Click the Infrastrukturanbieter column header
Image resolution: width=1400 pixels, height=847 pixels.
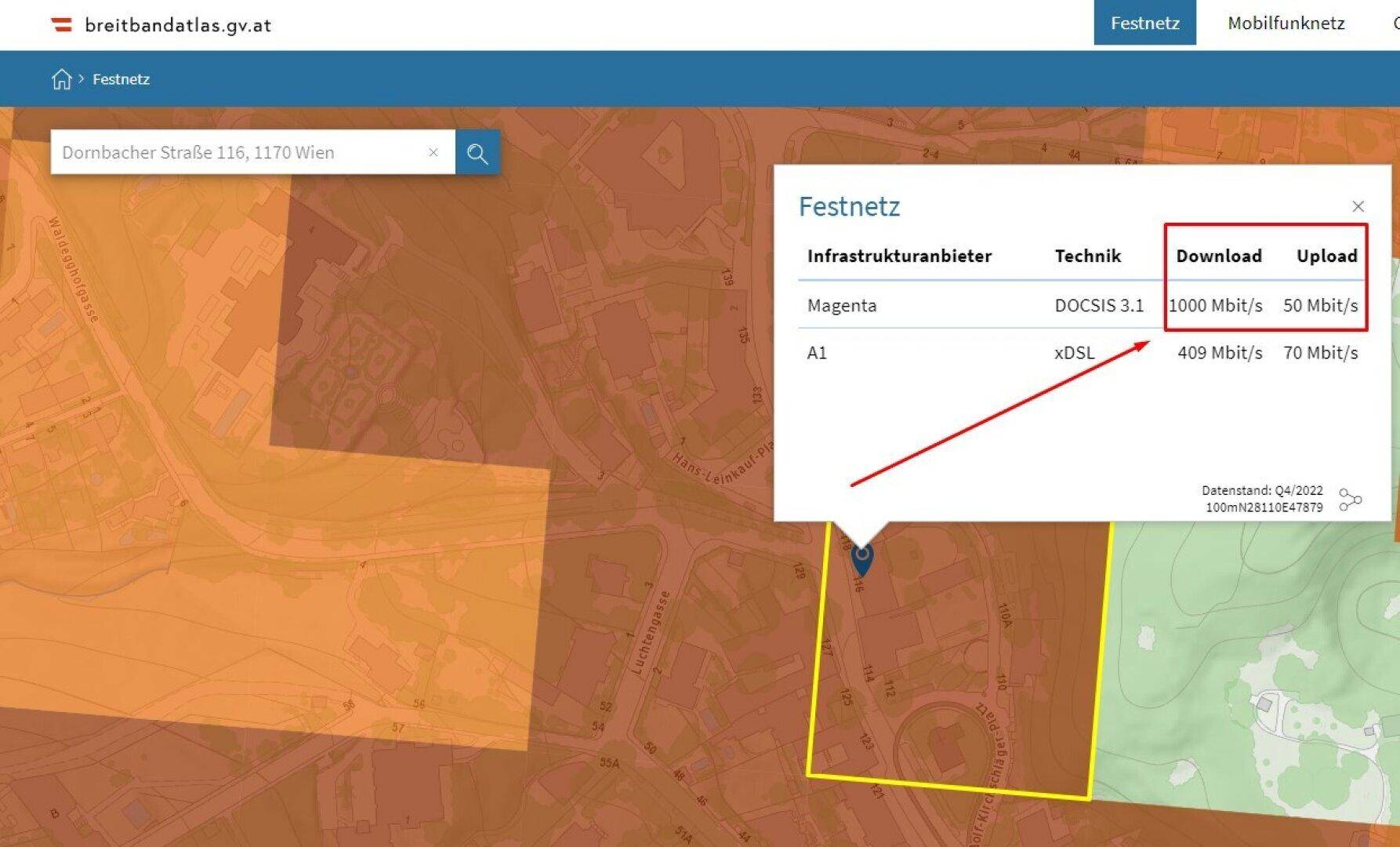pyautogui.click(x=899, y=256)
